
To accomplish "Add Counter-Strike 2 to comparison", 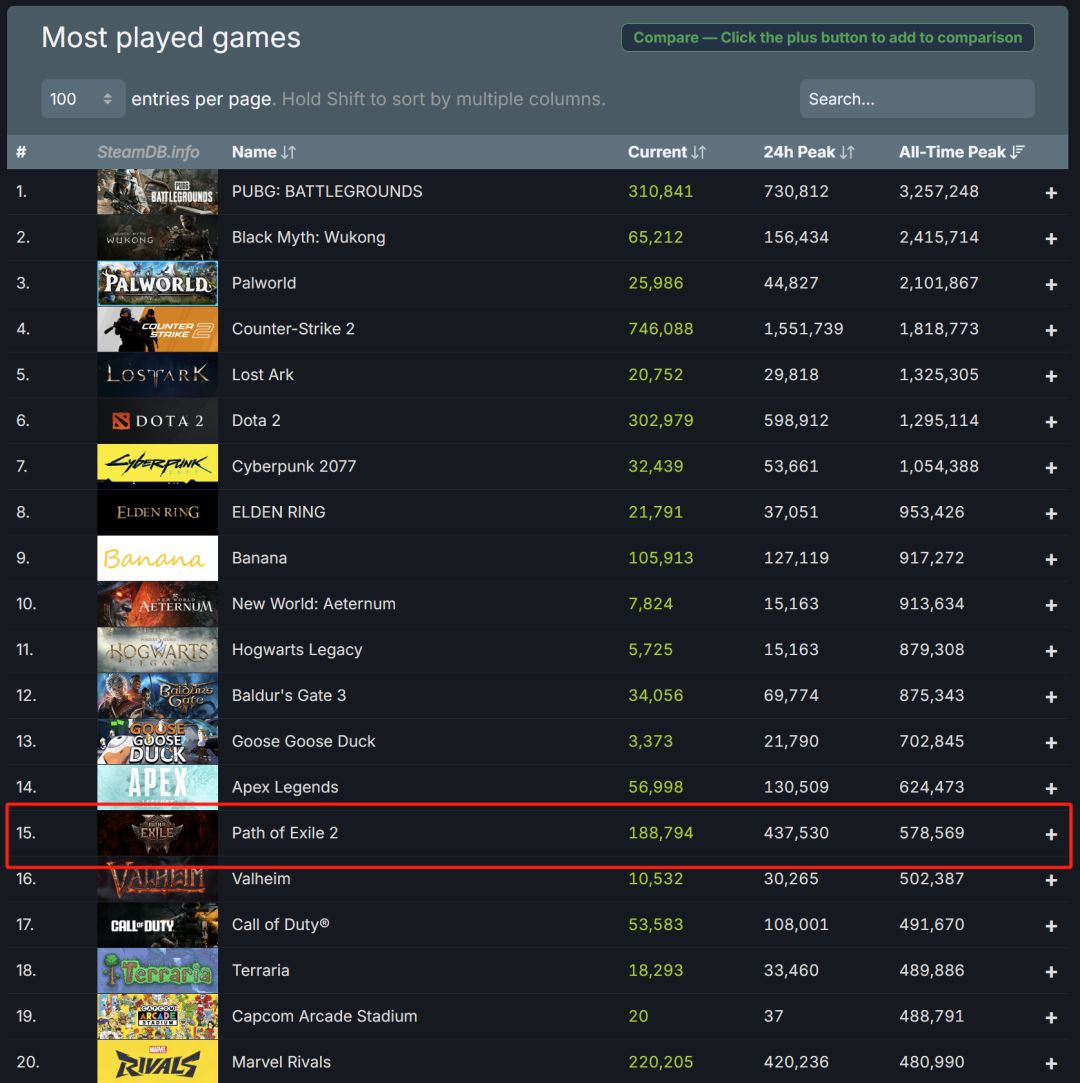I will pos(1051,330).
